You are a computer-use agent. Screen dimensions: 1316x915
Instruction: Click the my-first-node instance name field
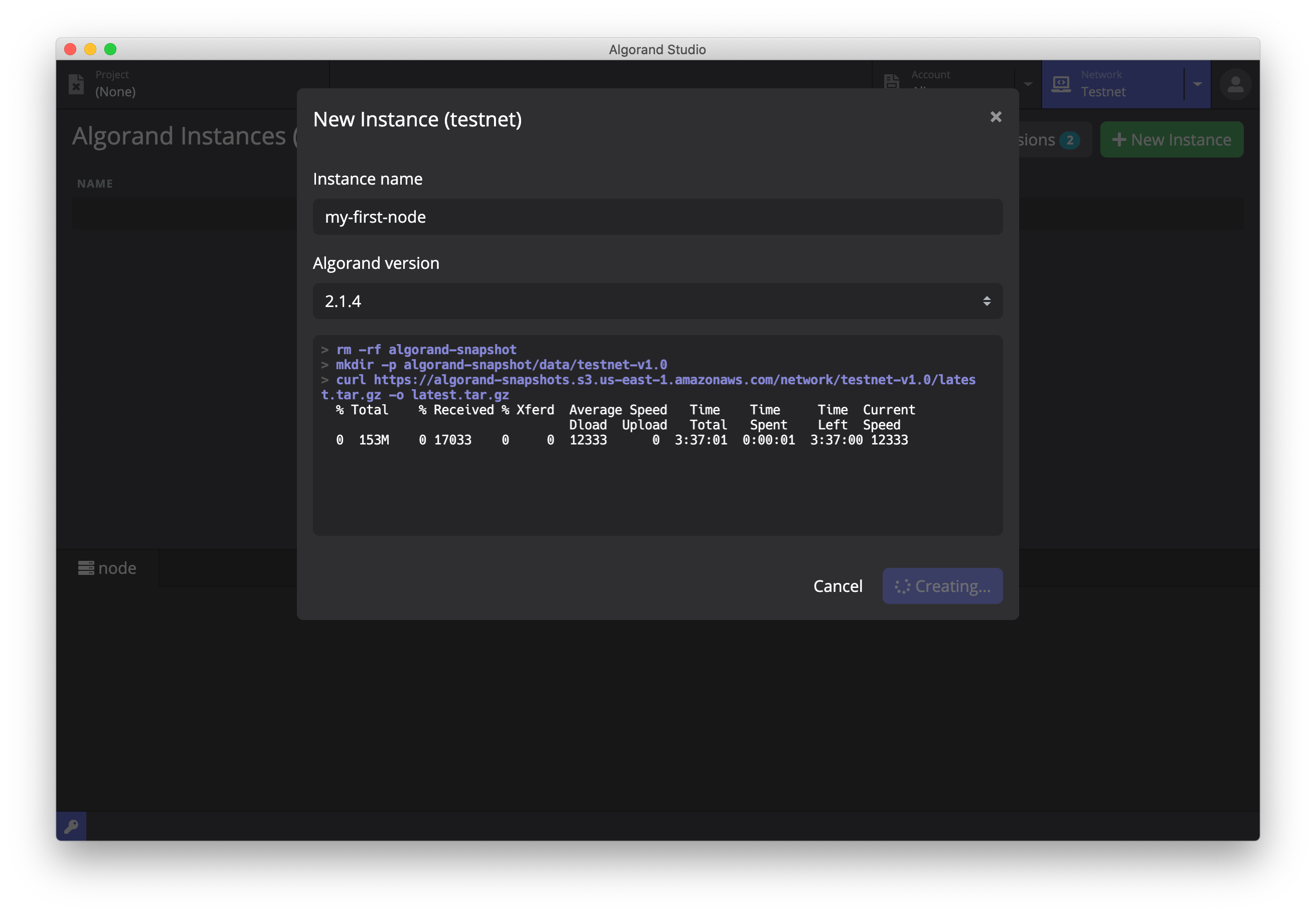(x=657, y=217)
